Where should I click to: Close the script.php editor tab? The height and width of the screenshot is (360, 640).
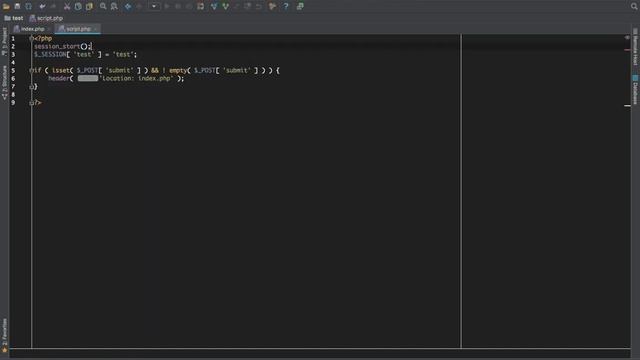point(95,29)
